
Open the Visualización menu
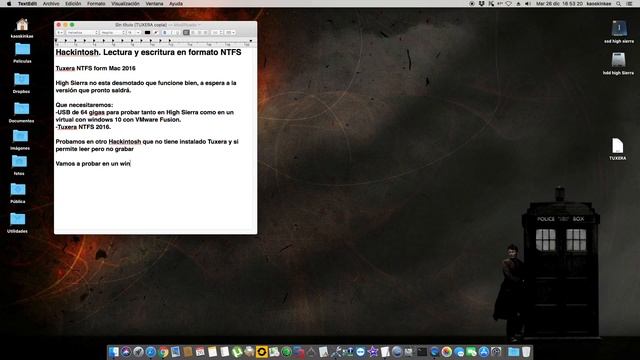tap(125, 4)
